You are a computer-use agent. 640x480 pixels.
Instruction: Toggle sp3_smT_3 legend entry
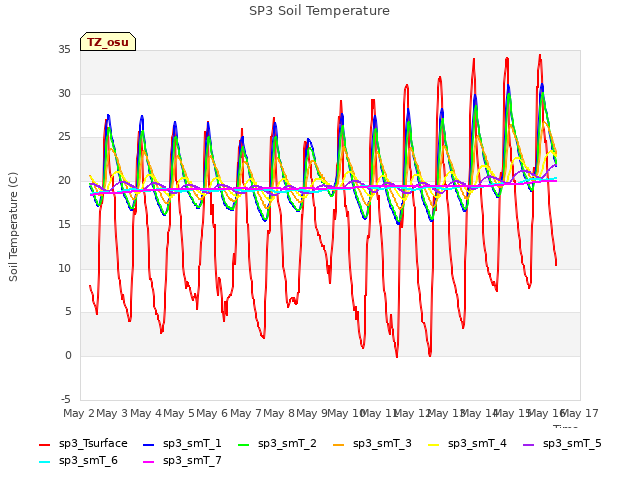(373, 444)
